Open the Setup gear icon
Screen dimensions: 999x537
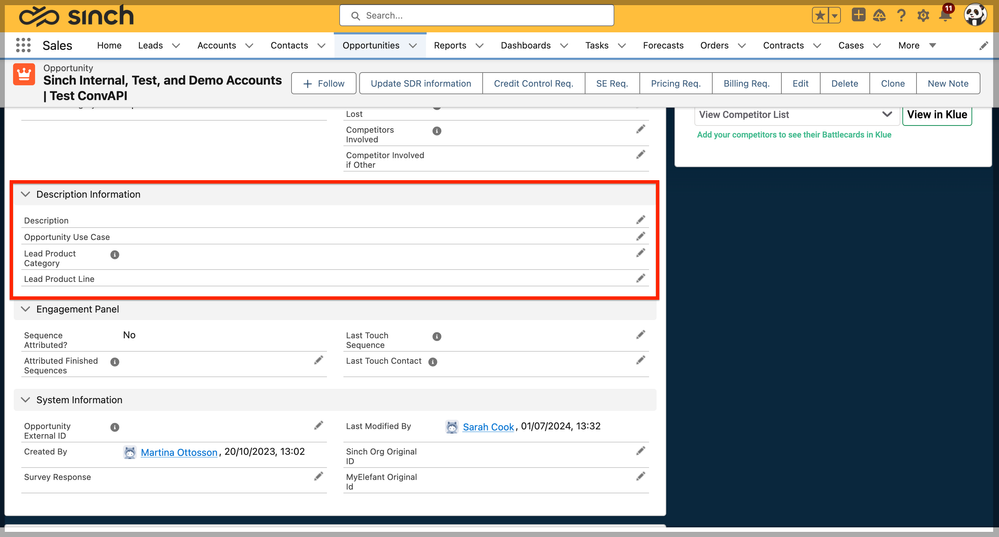923,15
